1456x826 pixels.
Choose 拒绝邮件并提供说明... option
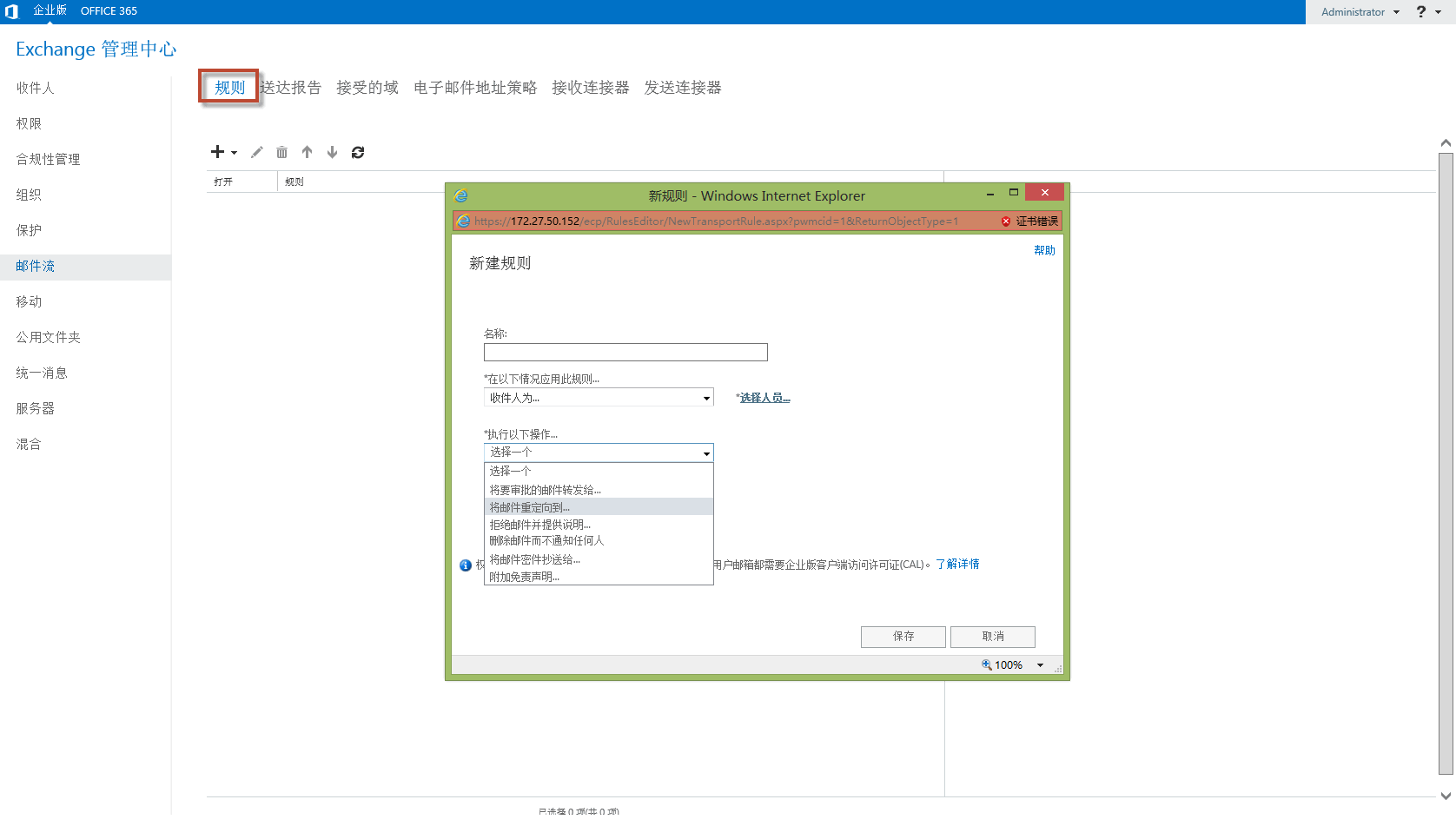(599, 525)
